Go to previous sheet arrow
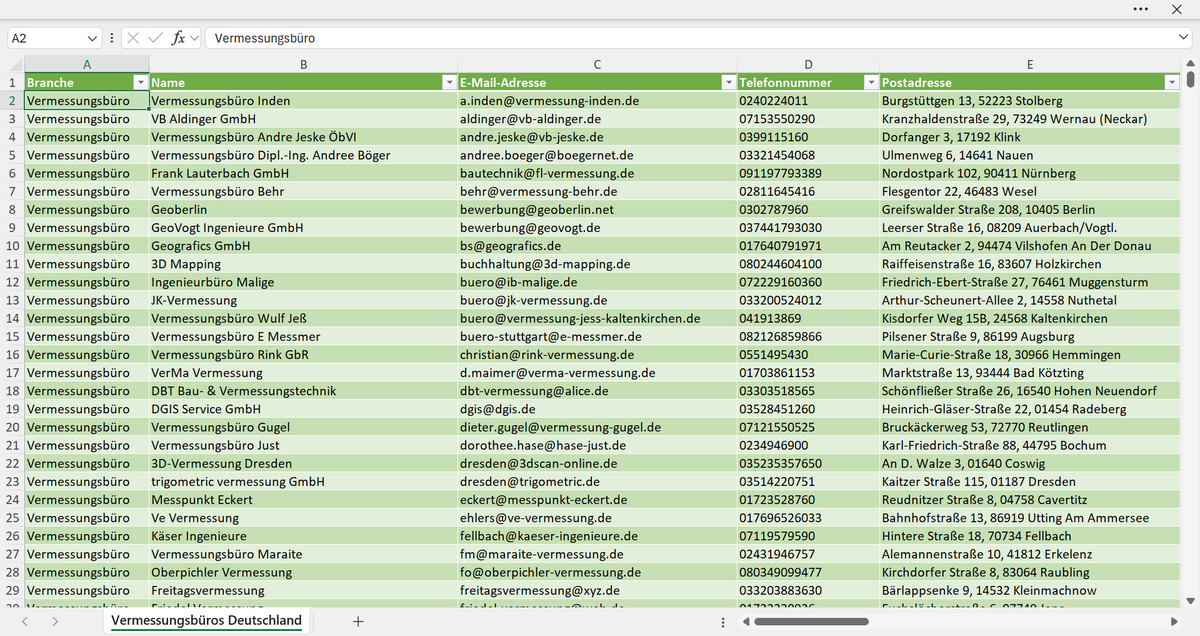The height and width of the screenshot is (636, 1200). click(26, 621)
